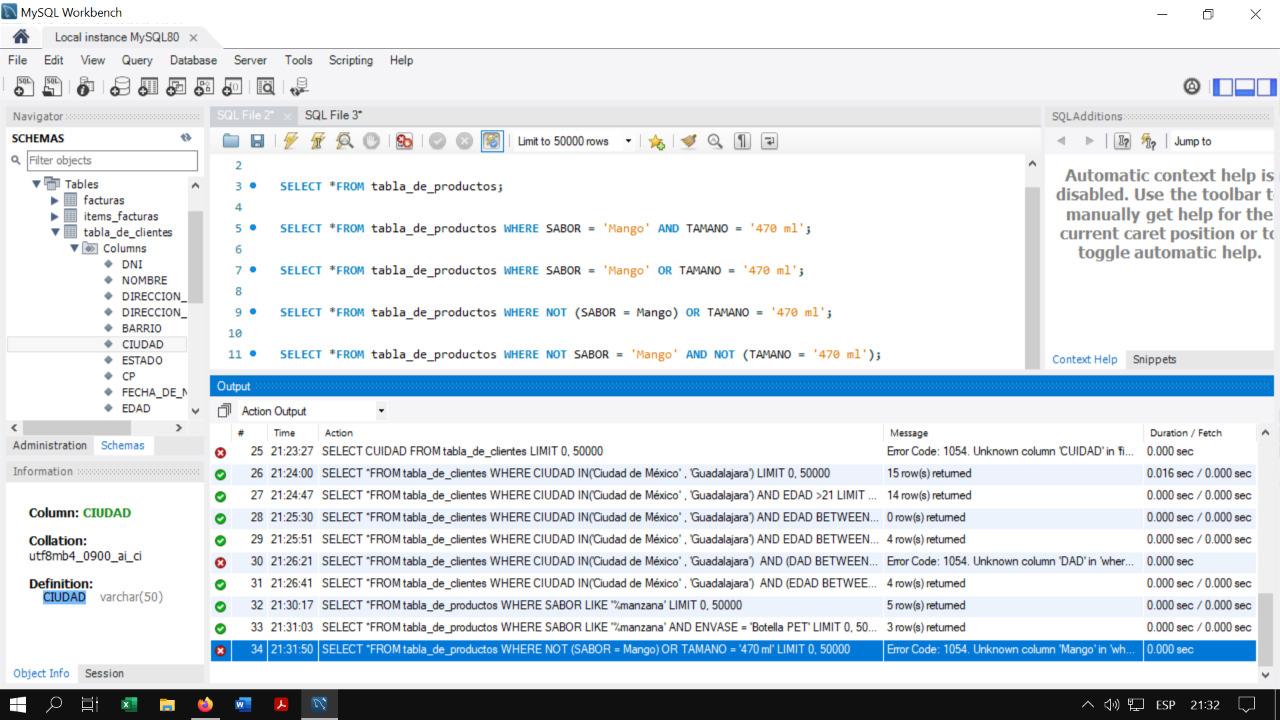Image resolution: width=1280 pixels, height=720 pixels.
Task: Open the Server menu
Action: tap(250, 60)
